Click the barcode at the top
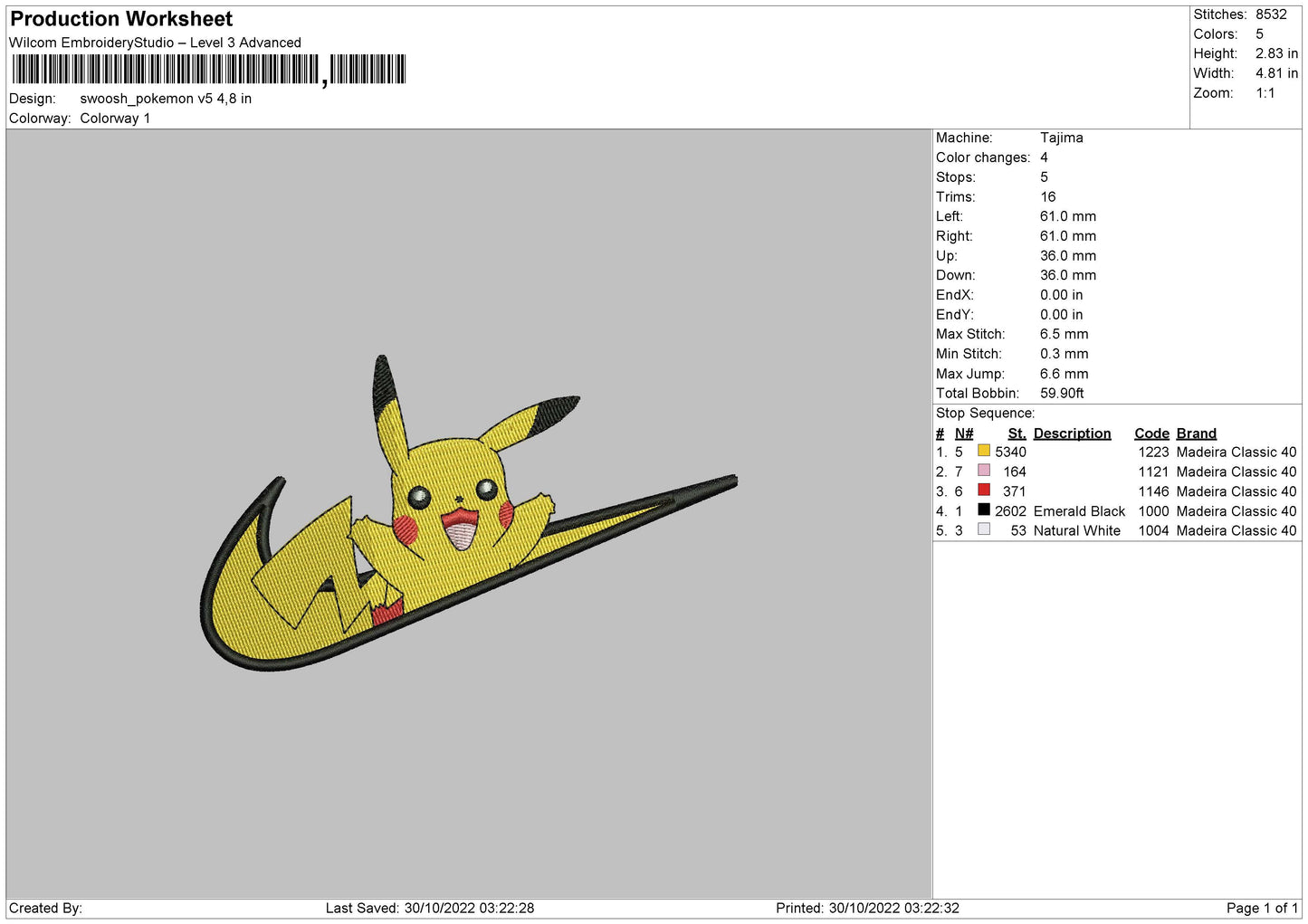This screenshot has width=1308, height=924. 209,70
